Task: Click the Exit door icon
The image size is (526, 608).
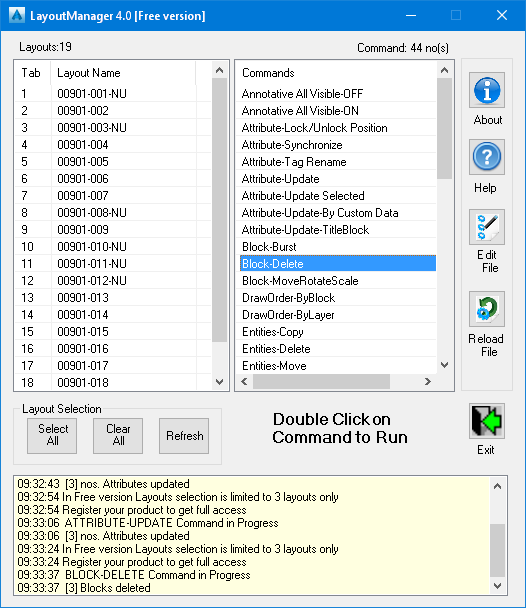Action: pos(486,421)
